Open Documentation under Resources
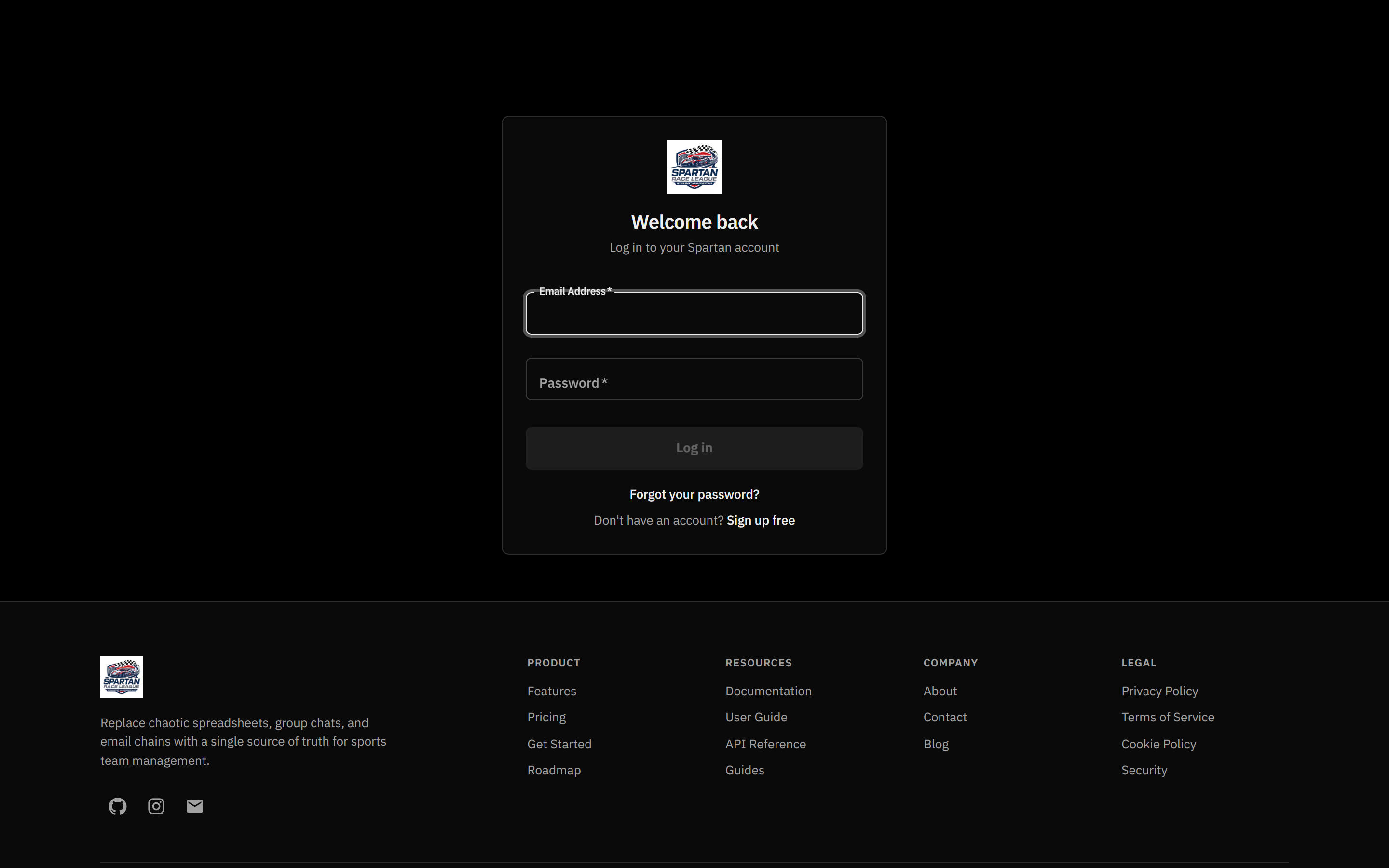1389x868 pixels. (768, 691)
